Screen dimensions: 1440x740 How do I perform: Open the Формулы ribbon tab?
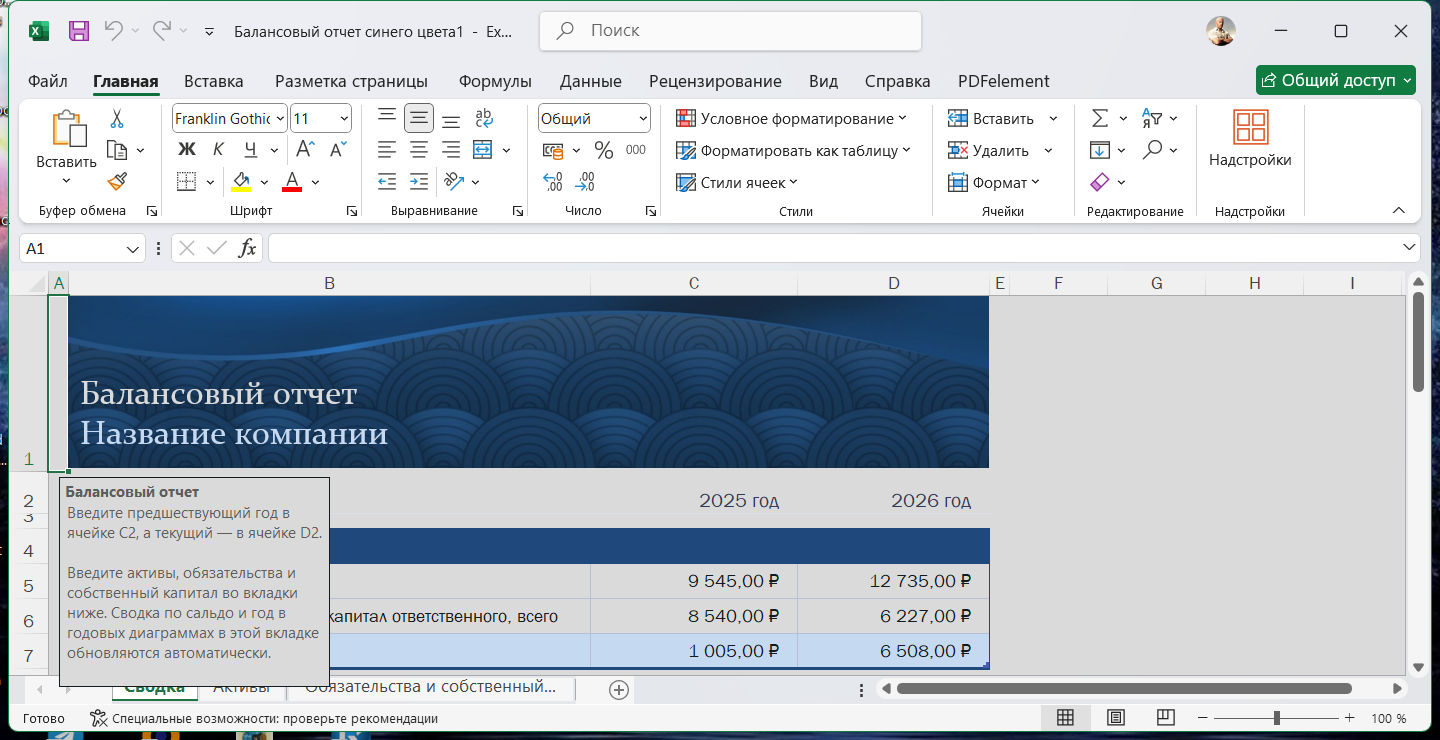[495, 81]
